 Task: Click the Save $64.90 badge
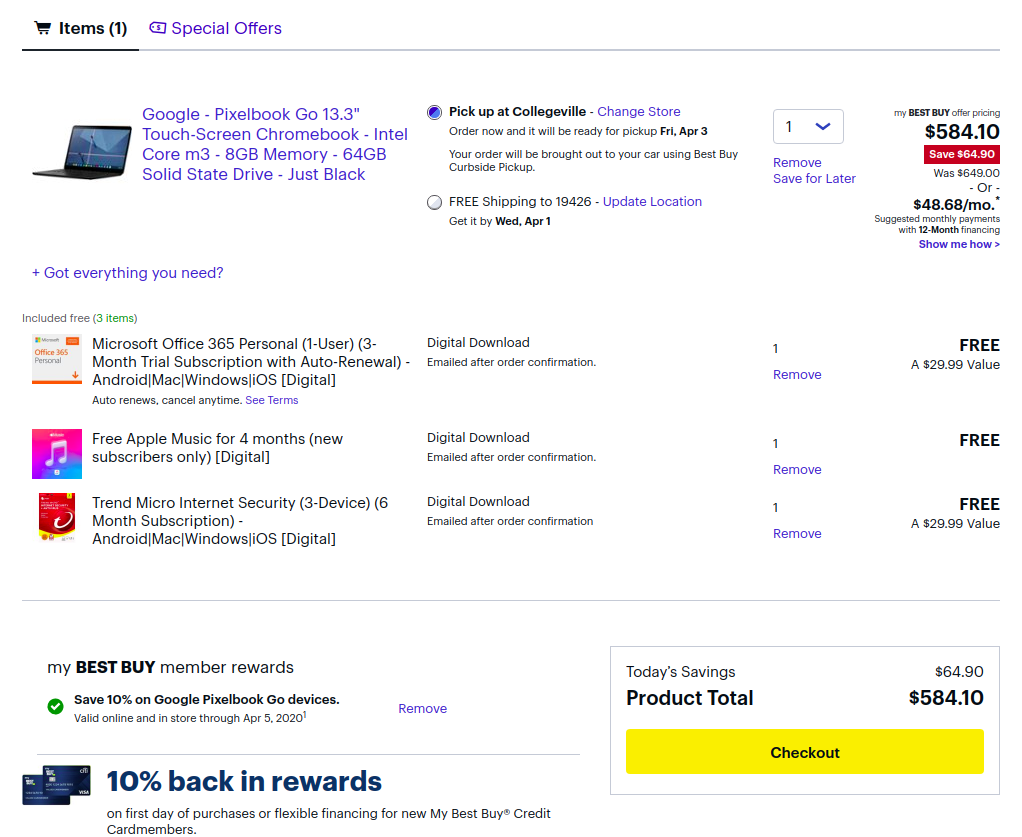click(961, 154)
